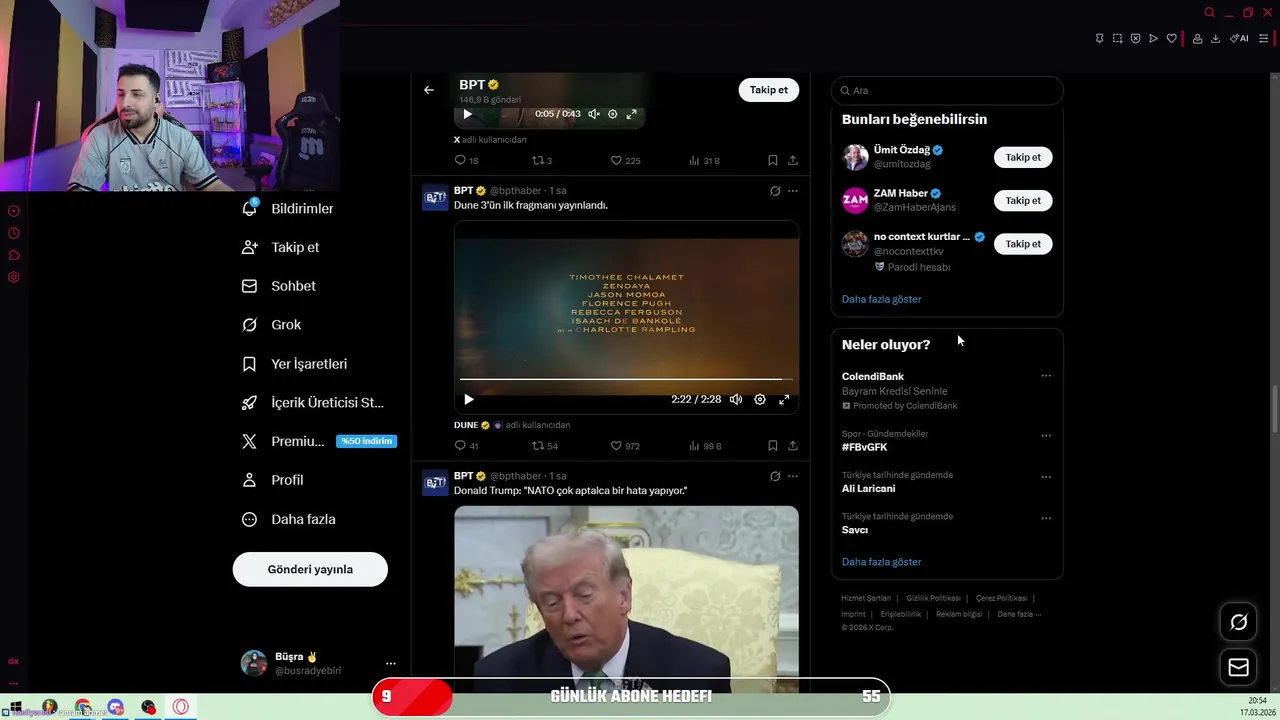
Task: View Dune post analytics 99 B
Action: 705,446
